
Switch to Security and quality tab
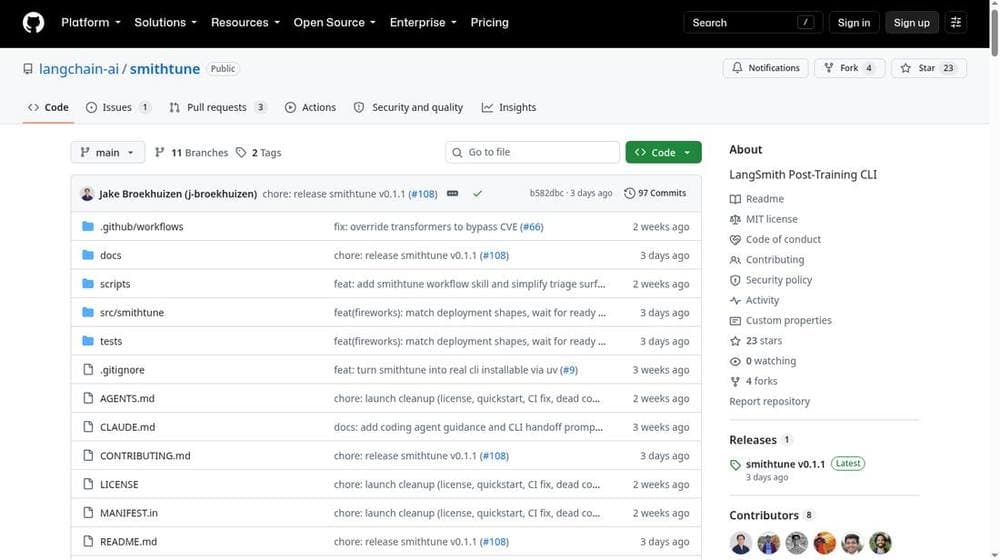click(408, 107)
